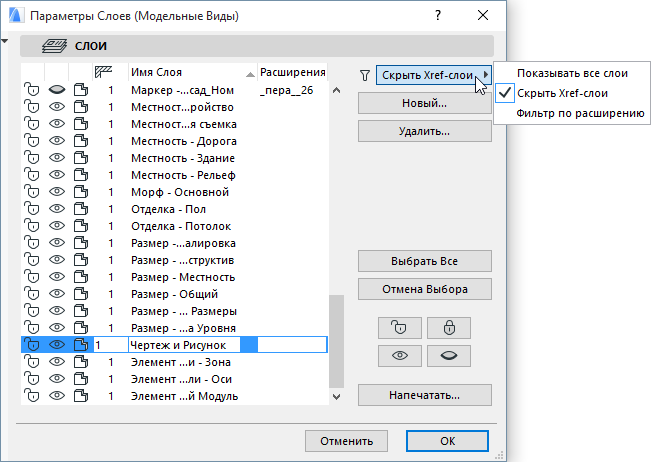Click the lock layers button in the right panel
651x462 pixels.
click(448, 327)
